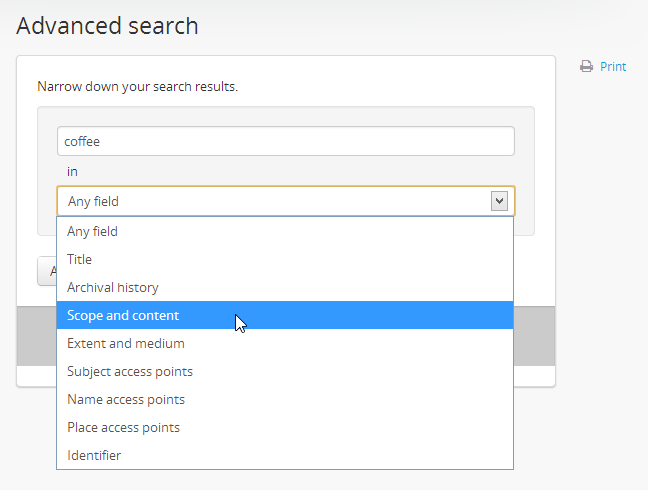Click the printer icon

[586, 67]
